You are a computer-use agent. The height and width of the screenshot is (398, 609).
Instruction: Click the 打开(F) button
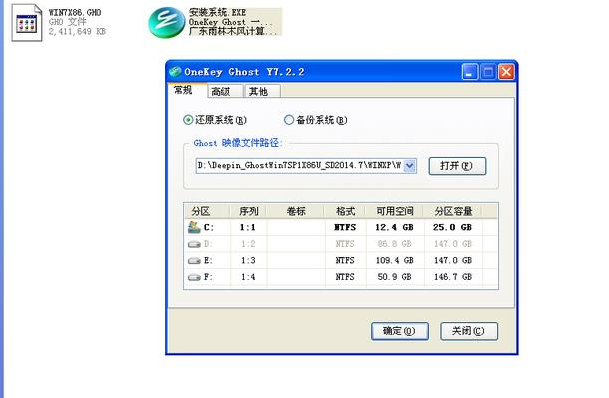pyautogui.click(x=457, y=166)
